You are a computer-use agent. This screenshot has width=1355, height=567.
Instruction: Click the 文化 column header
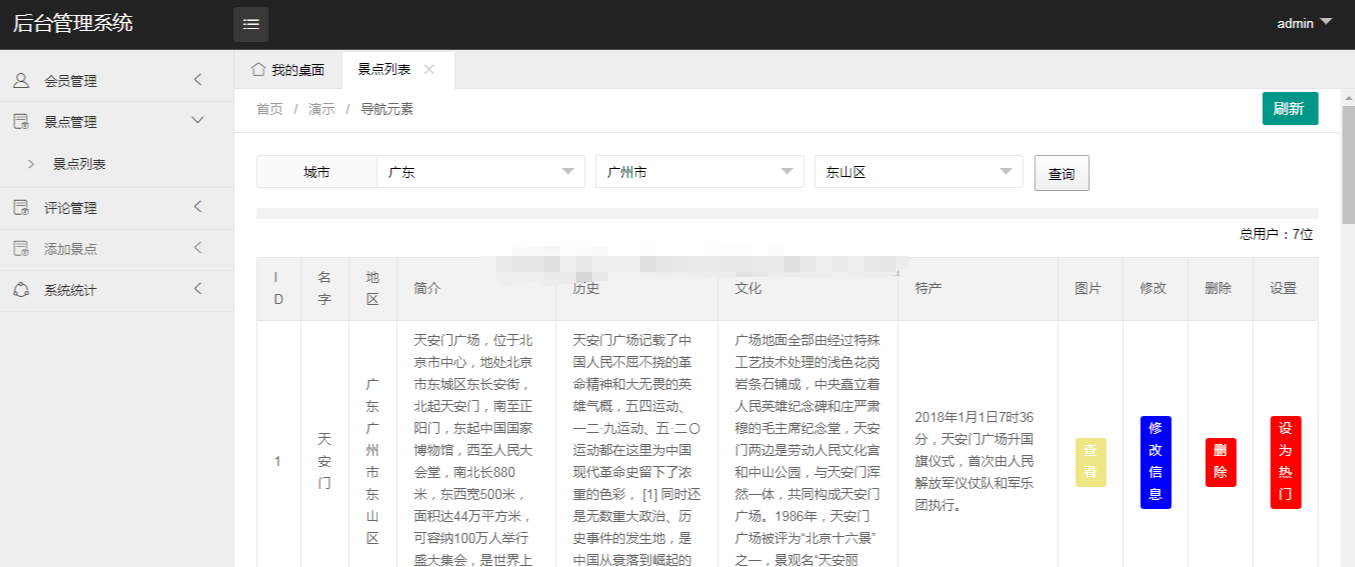tap(808, 288)
